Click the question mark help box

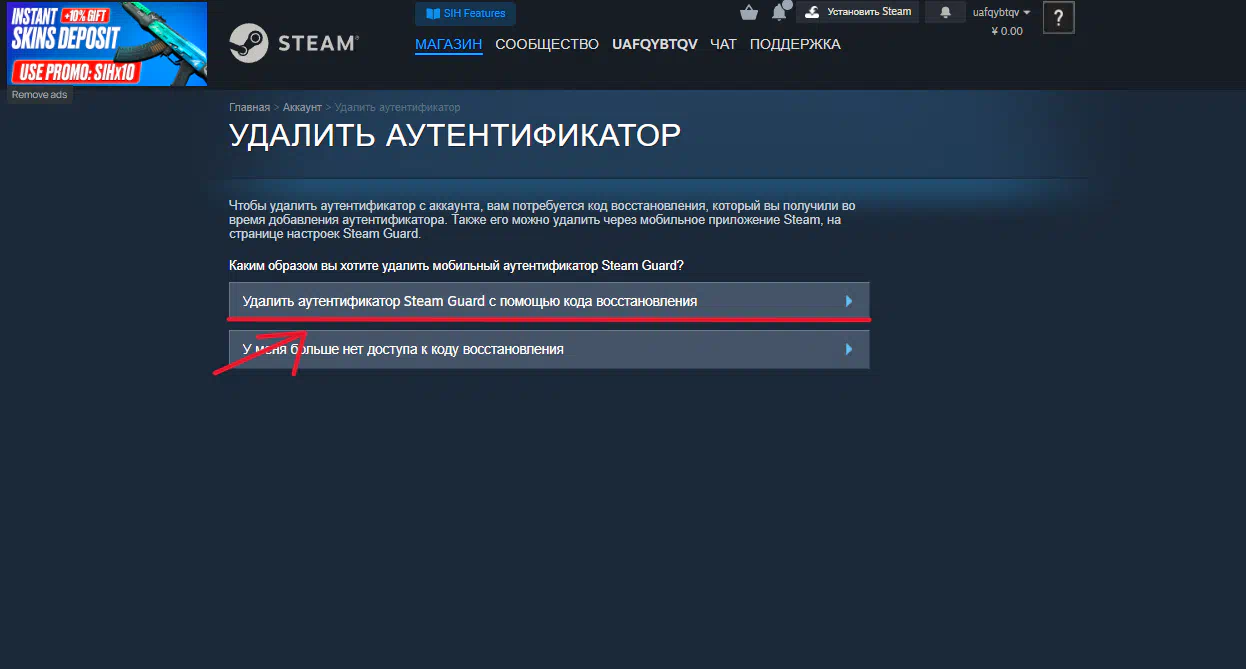[1058, 18]
